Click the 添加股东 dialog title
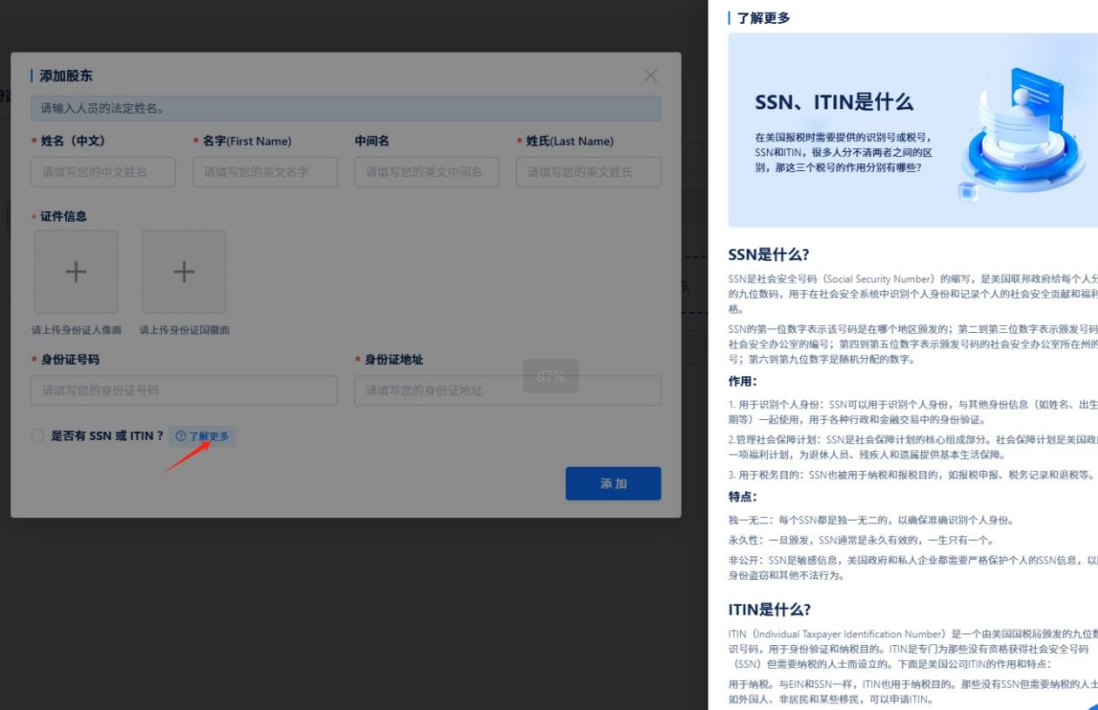 tap(66, 76)
